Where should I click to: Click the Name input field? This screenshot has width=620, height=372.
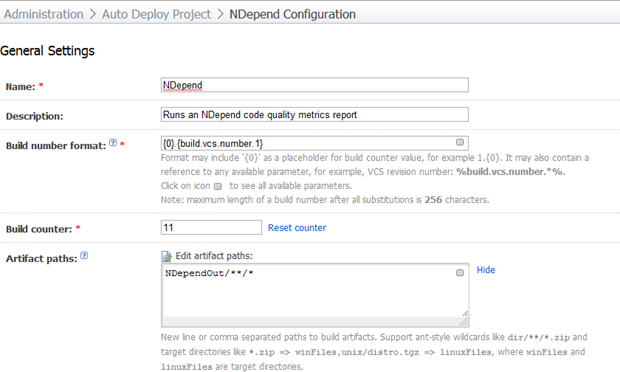[x=314, y=85]
